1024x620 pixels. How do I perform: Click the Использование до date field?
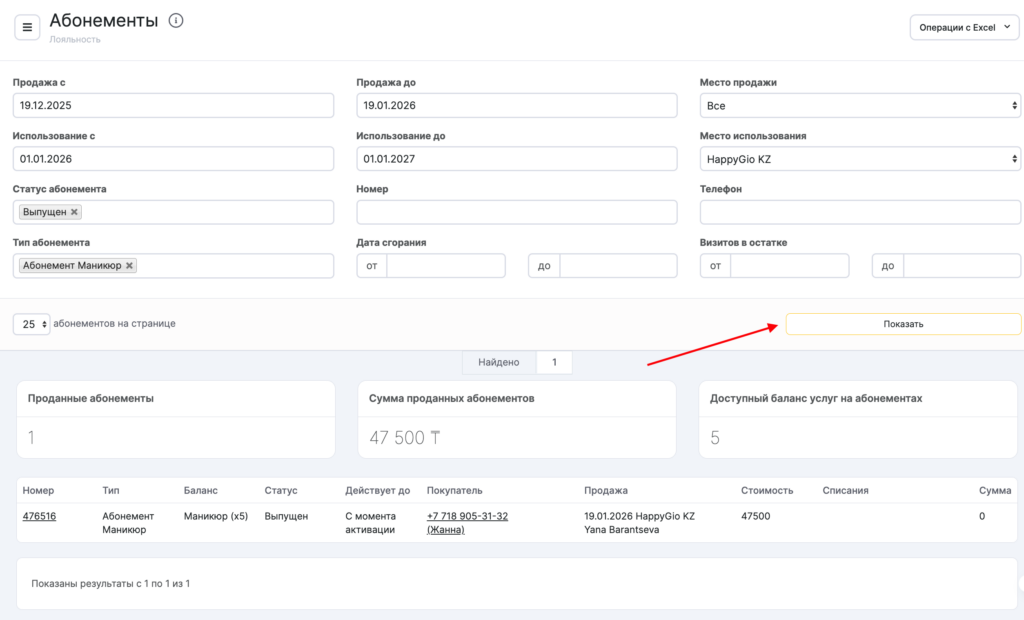tap(516, 158)
